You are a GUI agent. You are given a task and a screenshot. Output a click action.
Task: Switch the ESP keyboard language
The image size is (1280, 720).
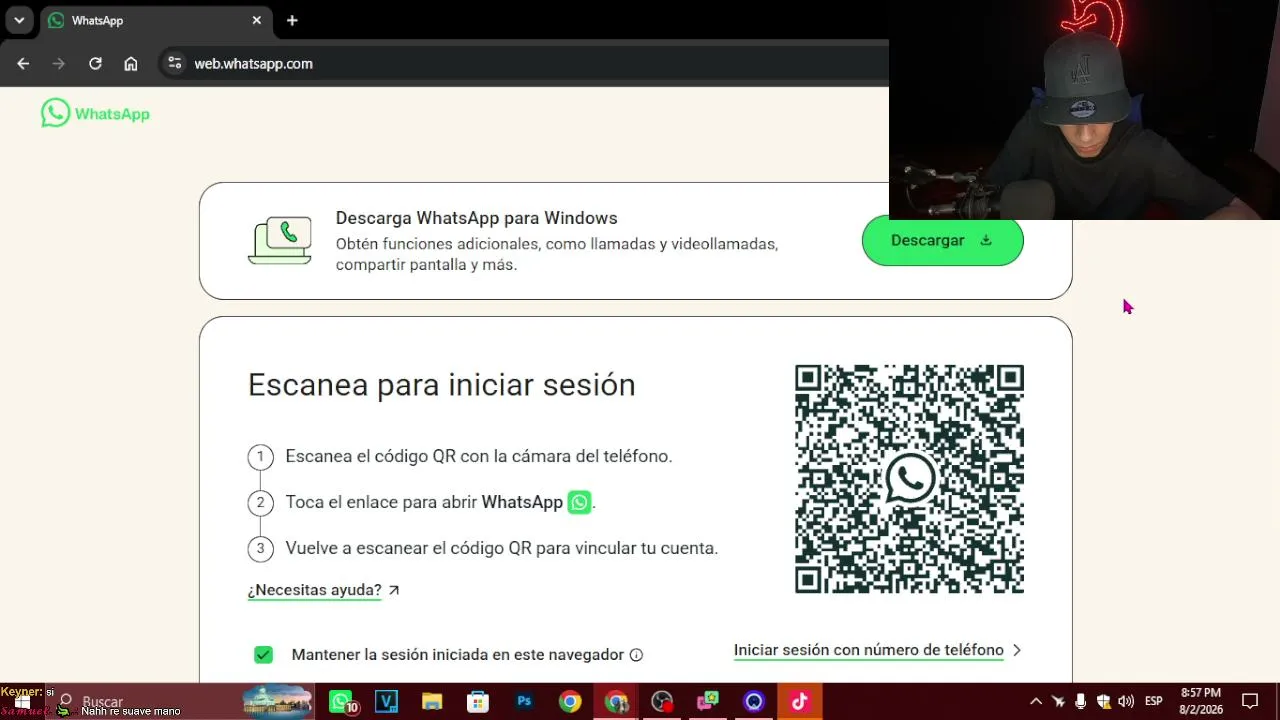coord(1153,701)
